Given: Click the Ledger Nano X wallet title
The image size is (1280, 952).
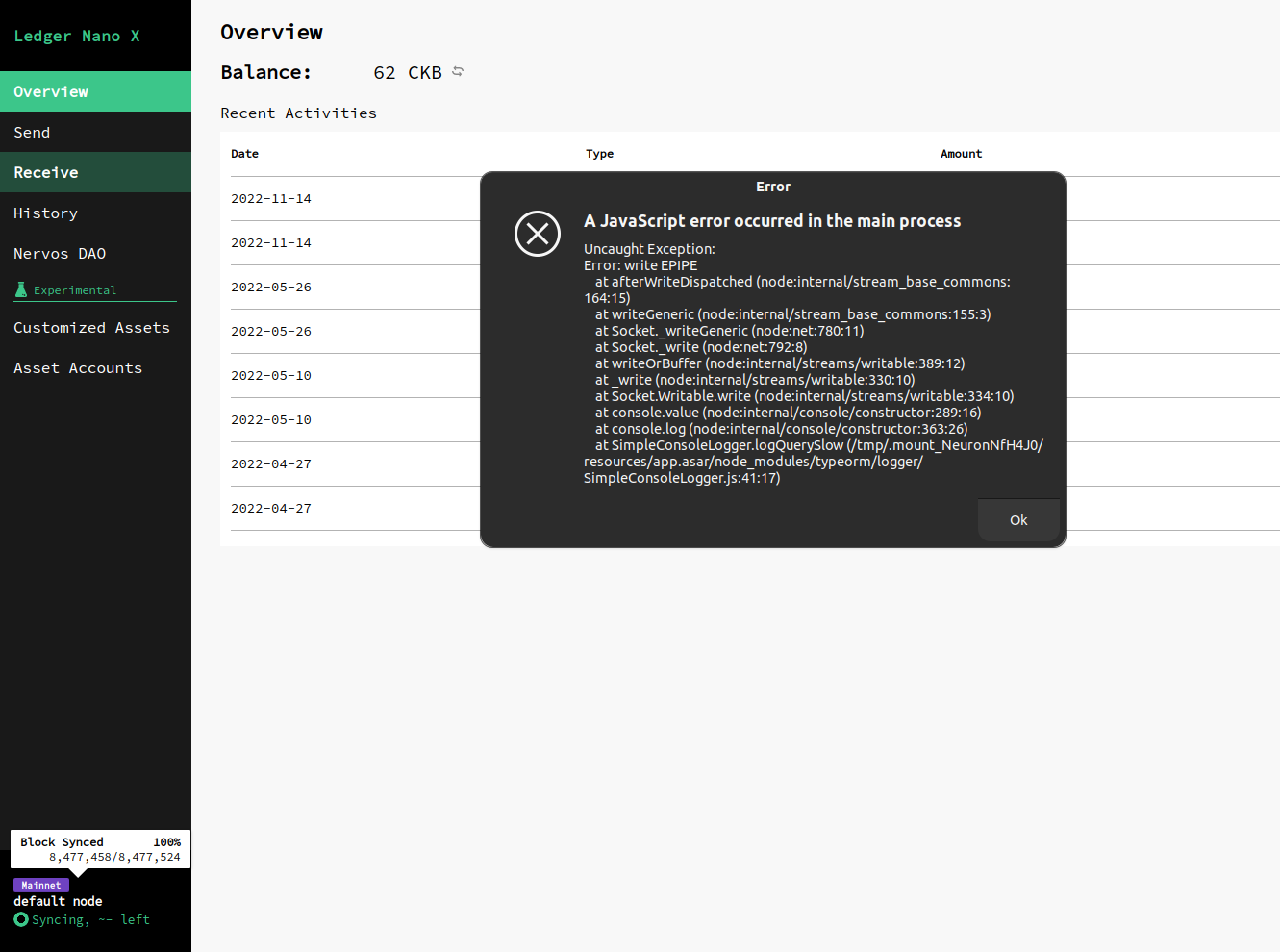Looking at the screenshot, I should pos(75,36).
